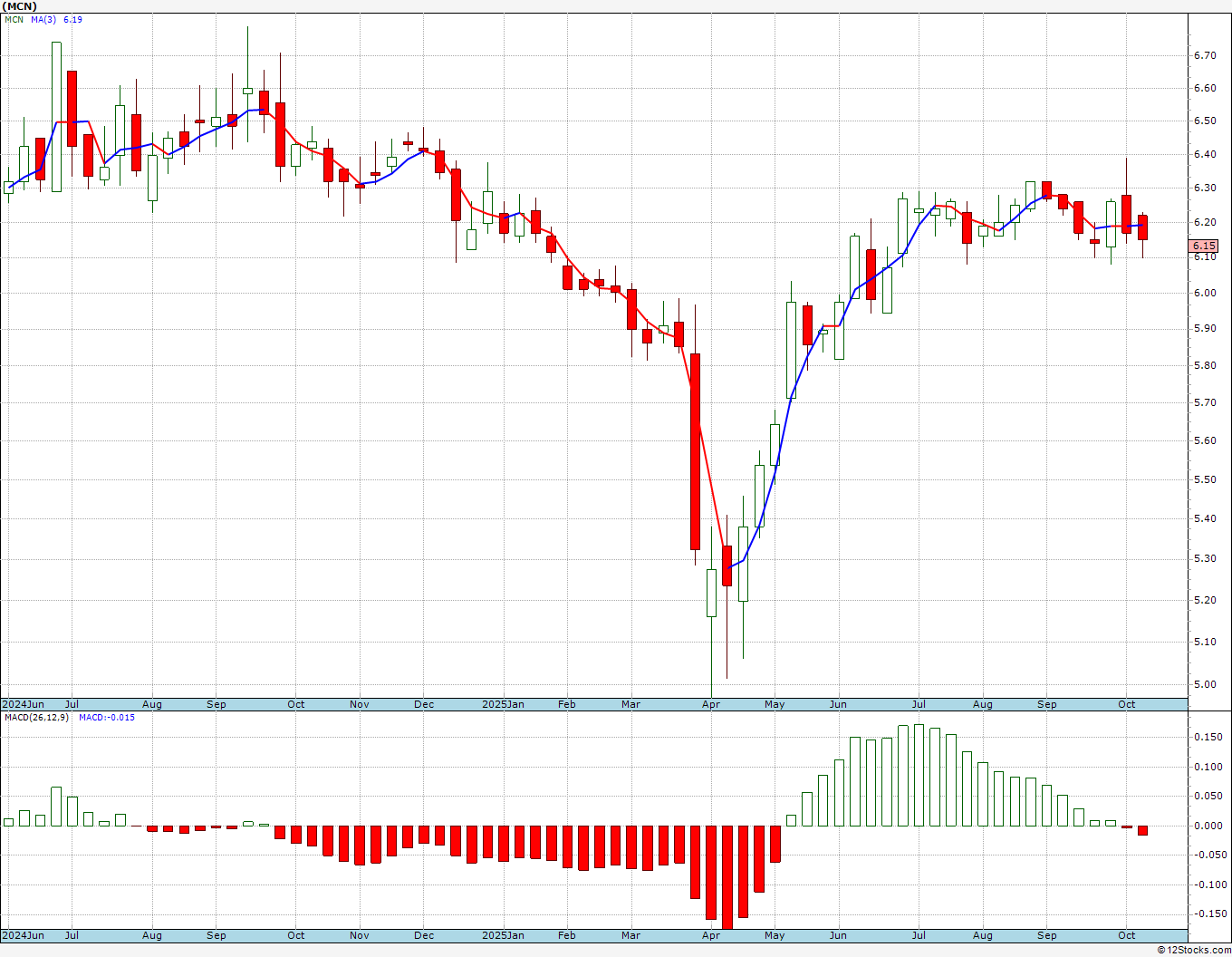The width and height of the screenshot is (1232, 957).
Task: Click the 5.20 price axis label
Action: pos(1205,600)
